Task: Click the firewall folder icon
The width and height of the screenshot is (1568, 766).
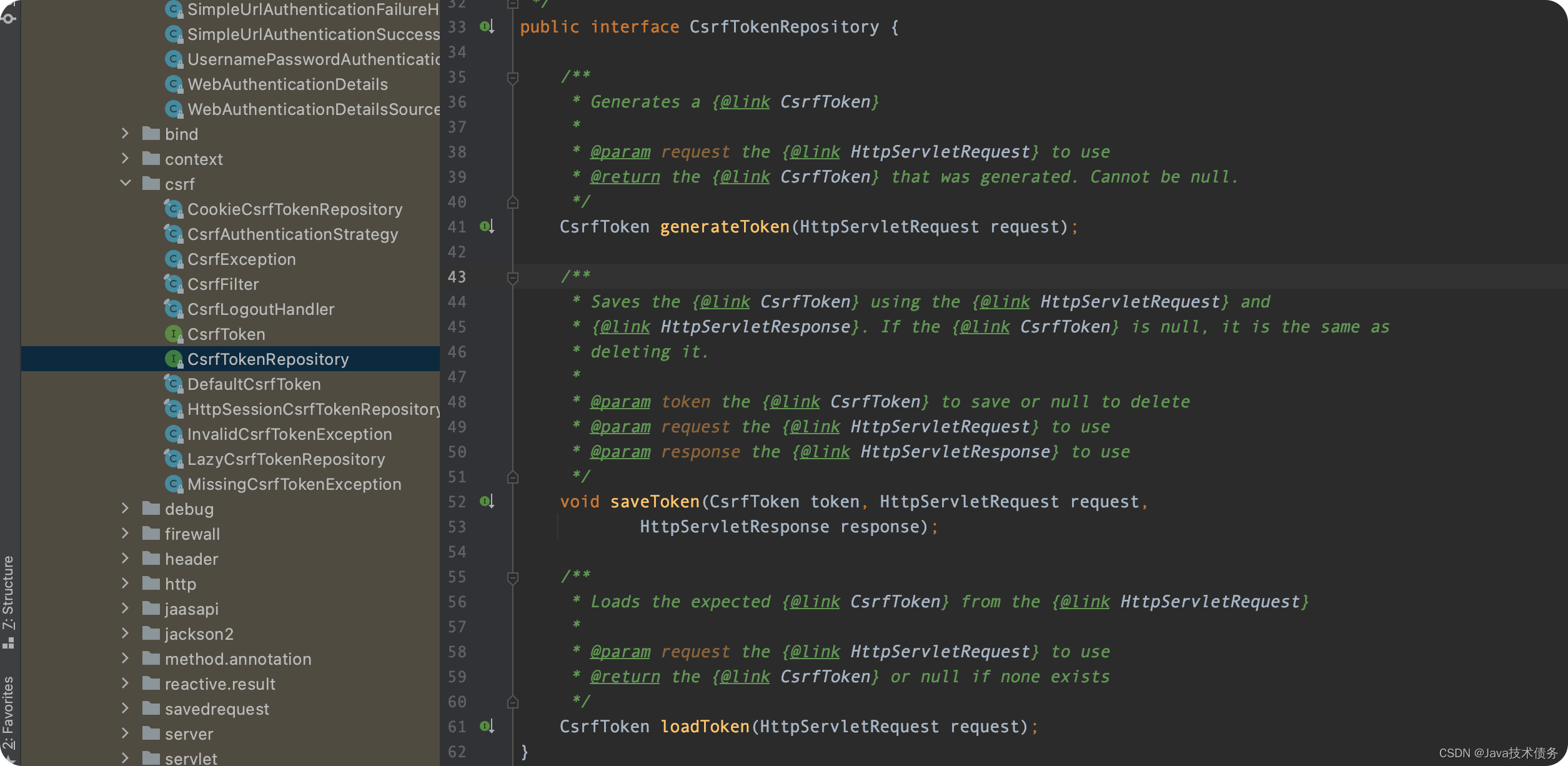Action: click(x=151, y=534)
